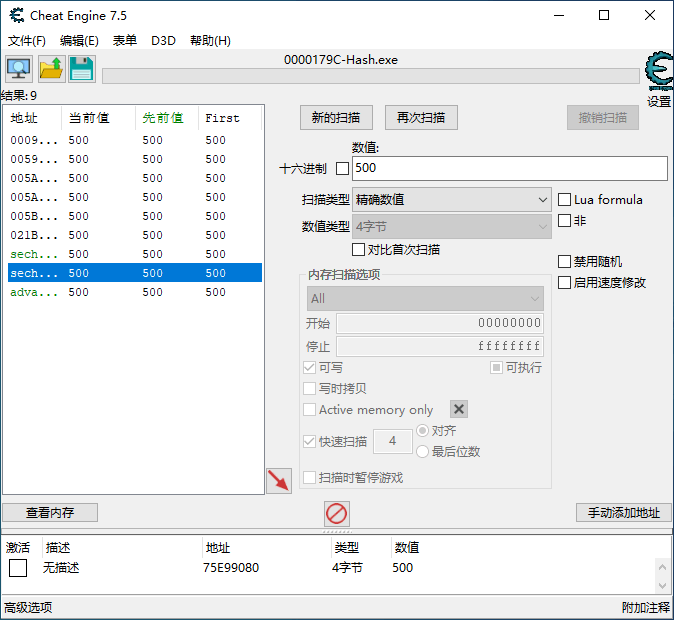This screenshot has width=674, height=620.
Task: Click 附加注释 at the bottom right
Action: pyautogui.click(x=646, y=608)
